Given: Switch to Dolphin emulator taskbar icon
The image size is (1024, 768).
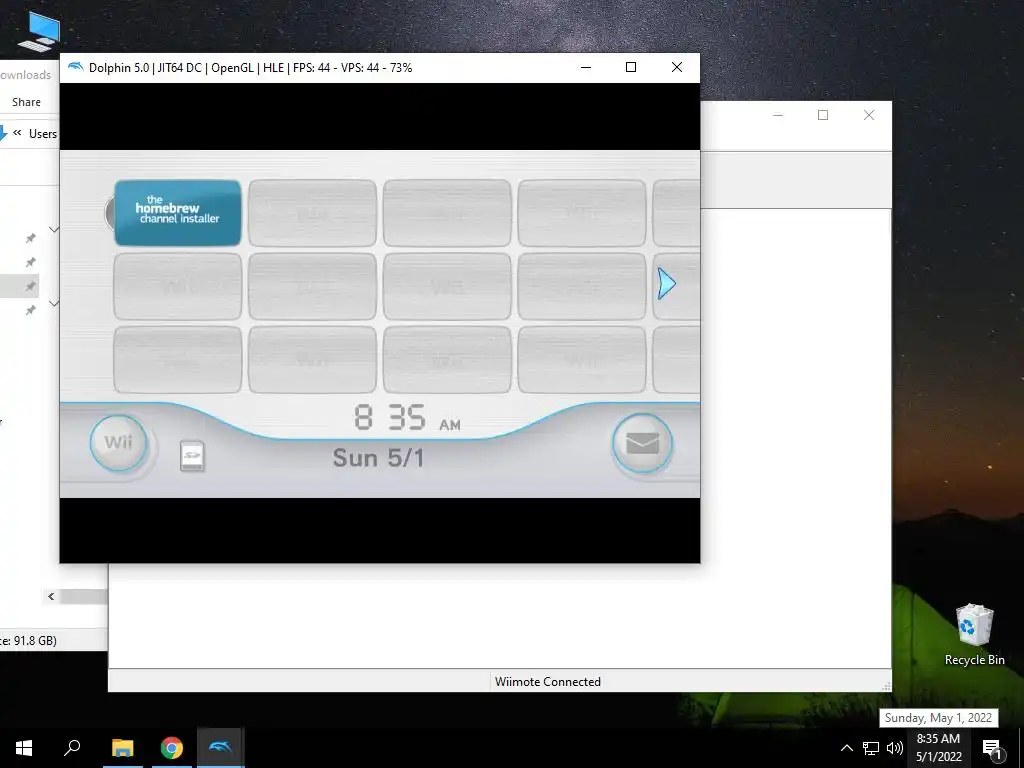Looking at the screenshot, I should (221, 748).
